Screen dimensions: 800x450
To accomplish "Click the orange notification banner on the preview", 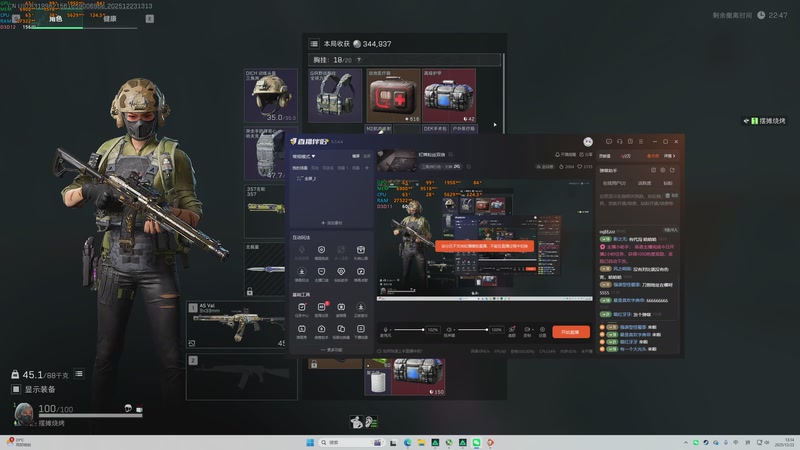I will click(485, 246).
